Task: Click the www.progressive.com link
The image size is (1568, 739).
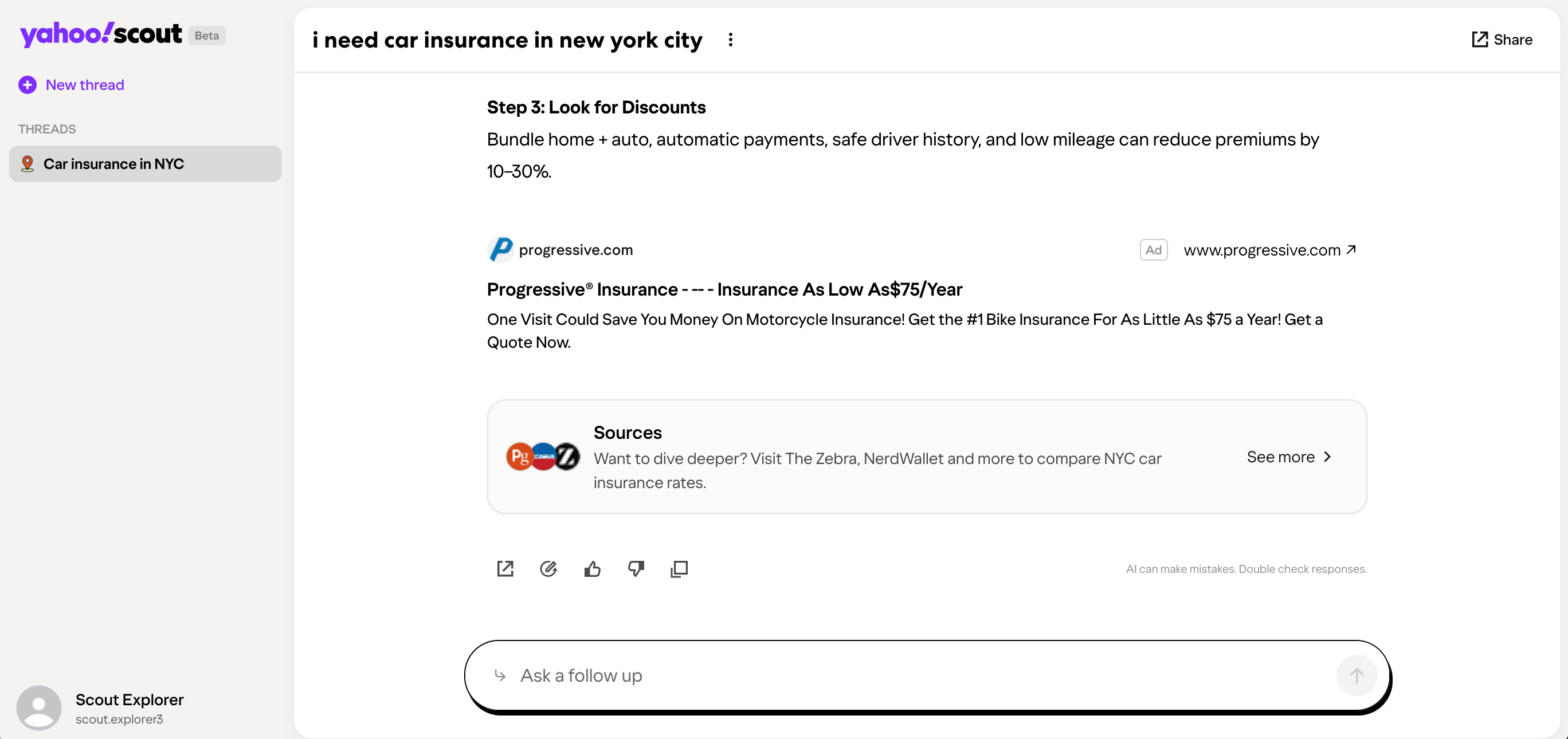Action: click(1263, 250)
